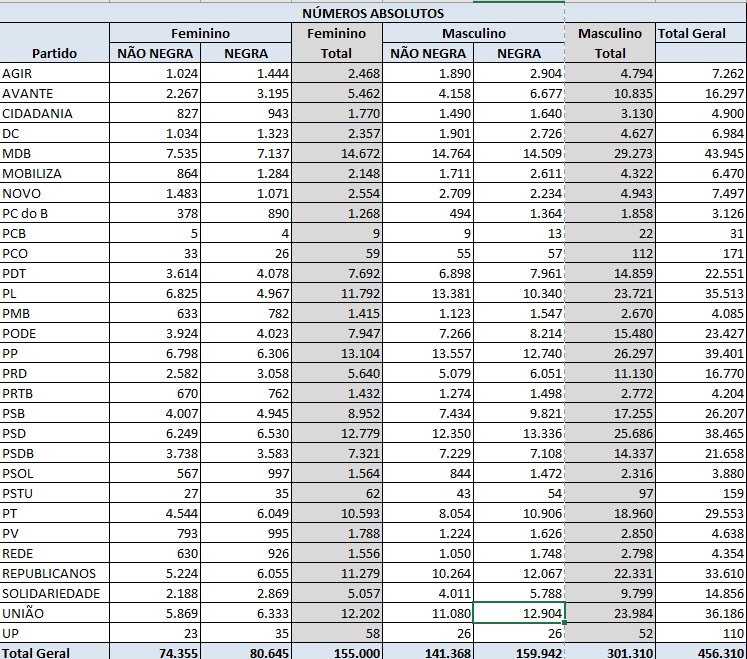Click PC do B party cell
Image resolution: width=747 pixels, height=659 pixels.
55,213
